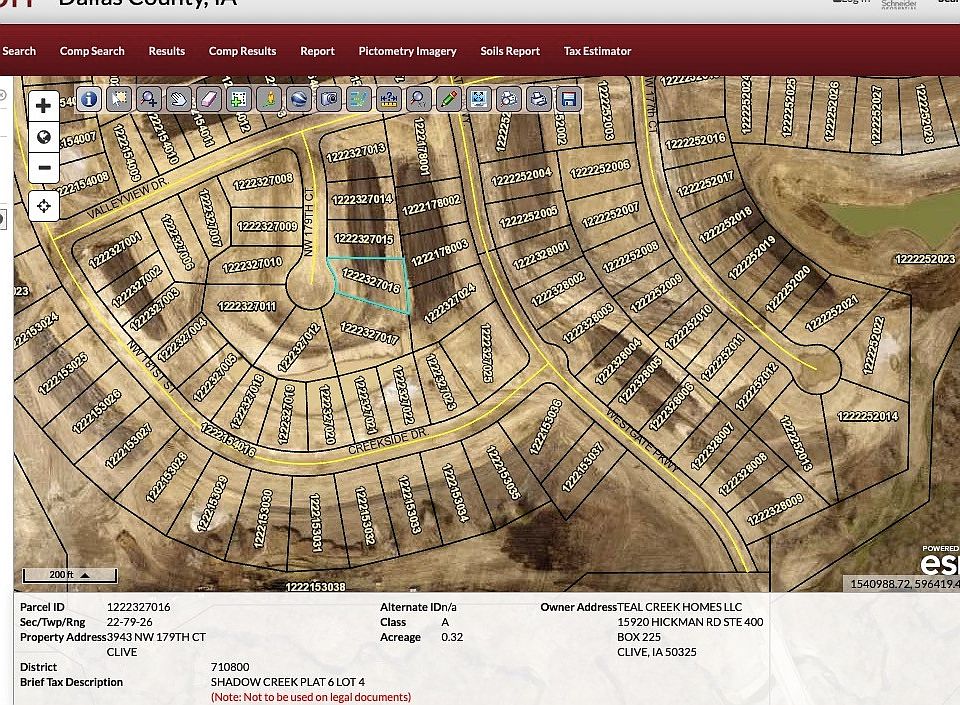Click the crosshair locate button
960x705 pixels.
click(x=44, y=207)
